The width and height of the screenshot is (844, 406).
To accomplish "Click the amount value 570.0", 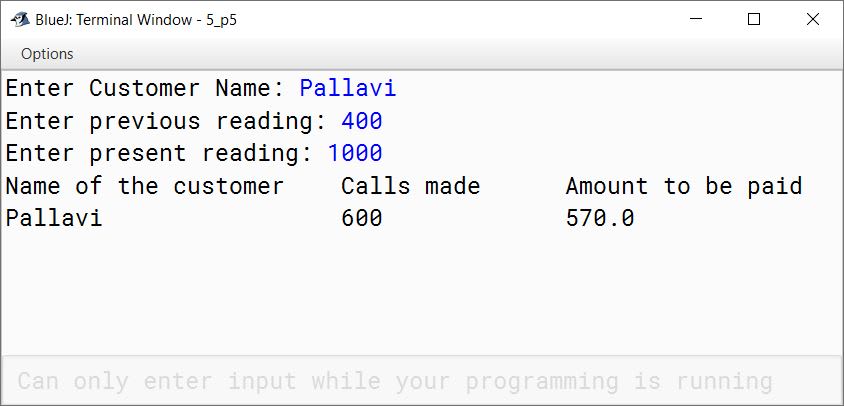I will (600, 218).
